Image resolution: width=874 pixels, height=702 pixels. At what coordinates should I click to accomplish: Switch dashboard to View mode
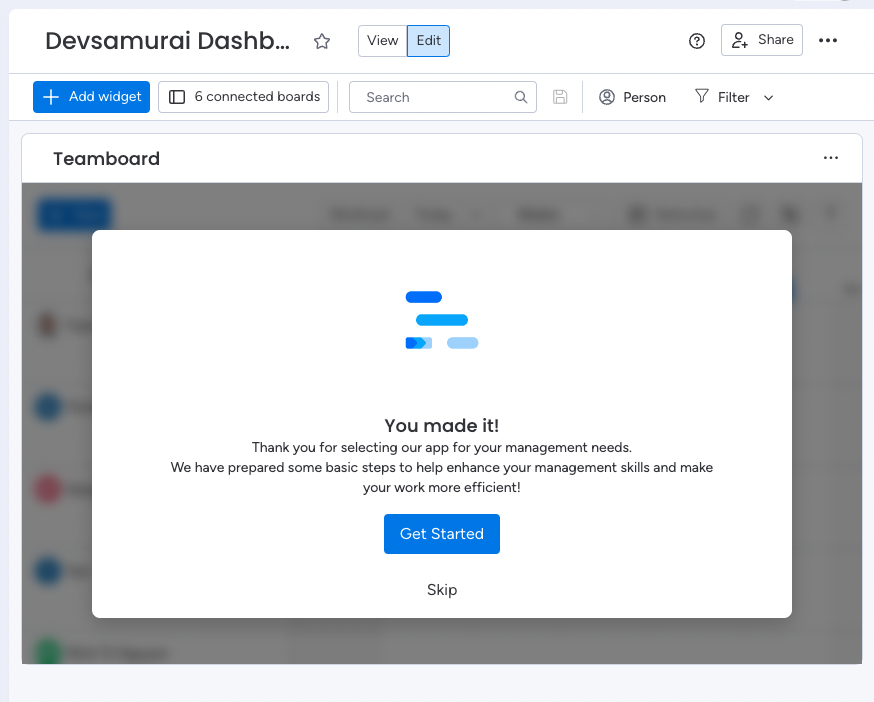pyautogui.click(x=382, y=41)
